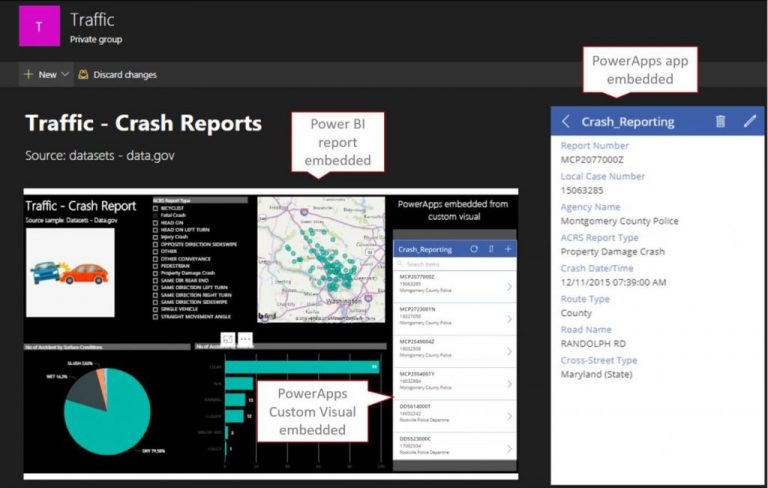This screenshot has height=488, width=768.
Task: Enable the Injury Crash filter
Action: click(156, 237)
